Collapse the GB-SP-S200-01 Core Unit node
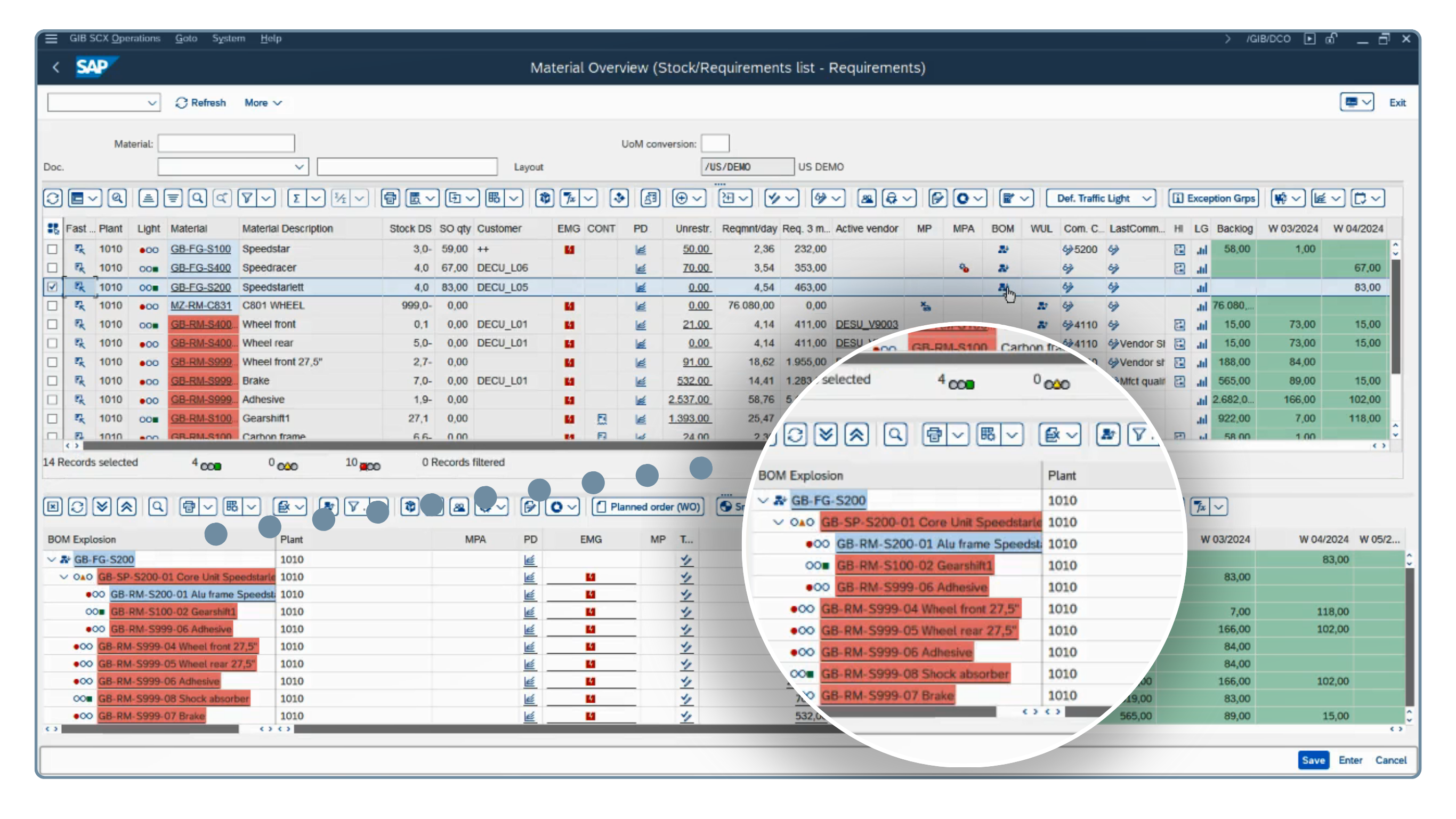Screen dimensions: 1456x819 (x=63, y=577)
